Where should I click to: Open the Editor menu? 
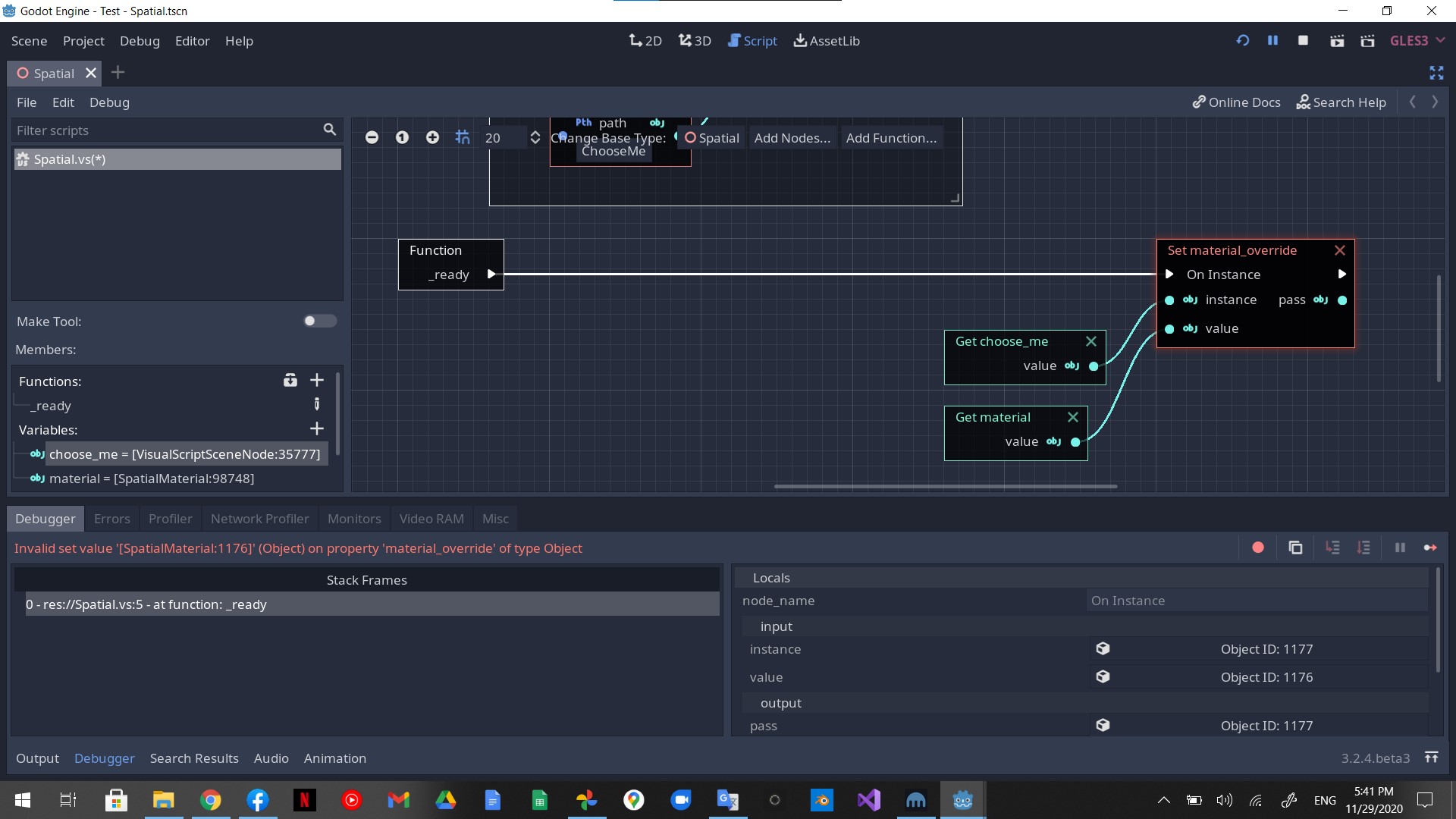192,41
